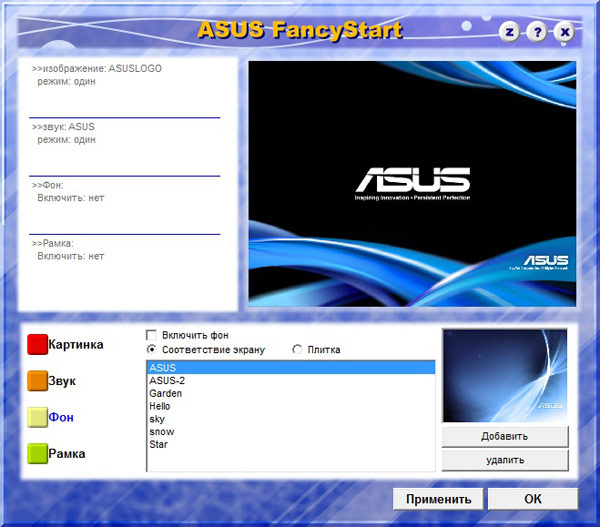Close FancyStart with the round 'x' button

[565, 32]
